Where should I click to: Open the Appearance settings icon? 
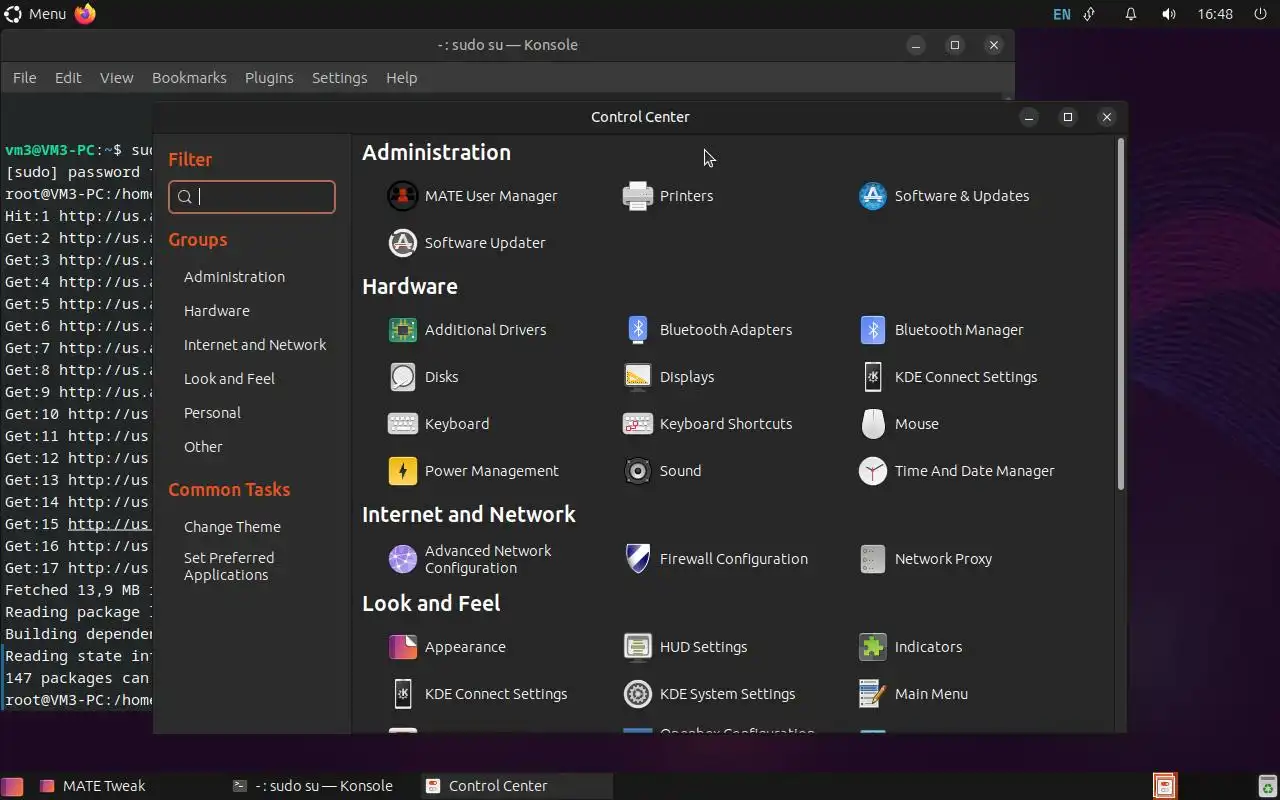pyautogui.click(x=402, y=647)
